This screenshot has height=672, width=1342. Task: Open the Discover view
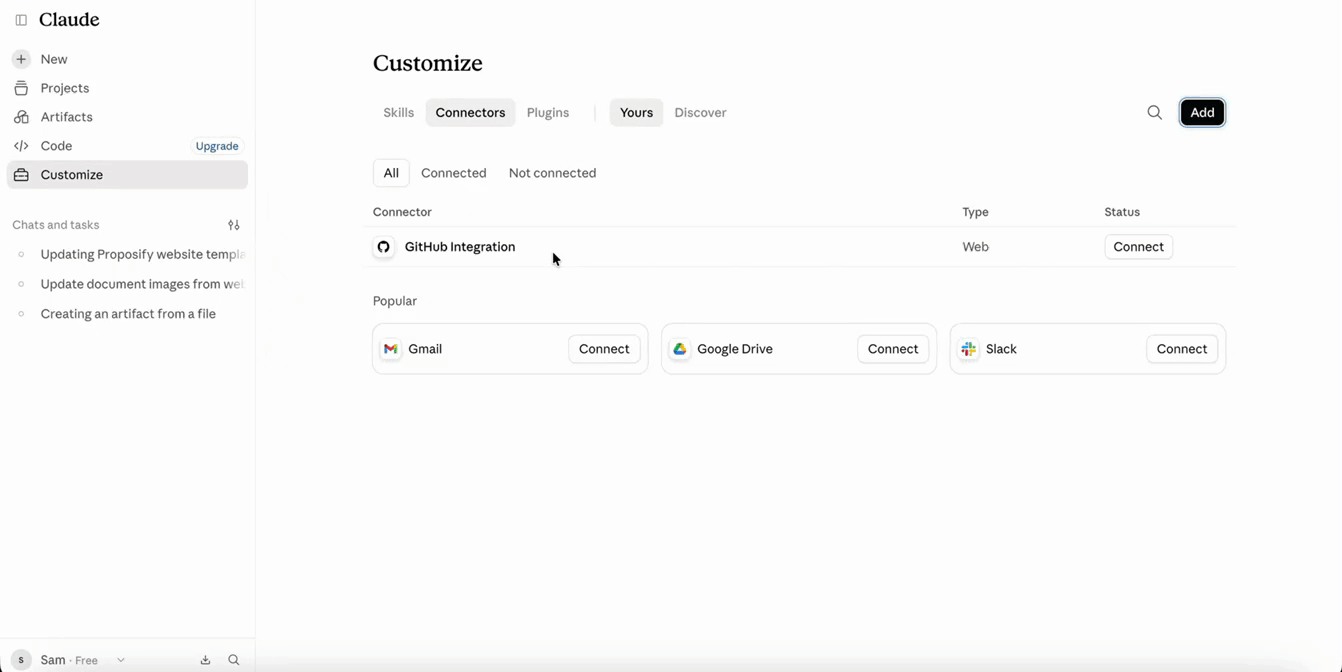tap(700, 113)
